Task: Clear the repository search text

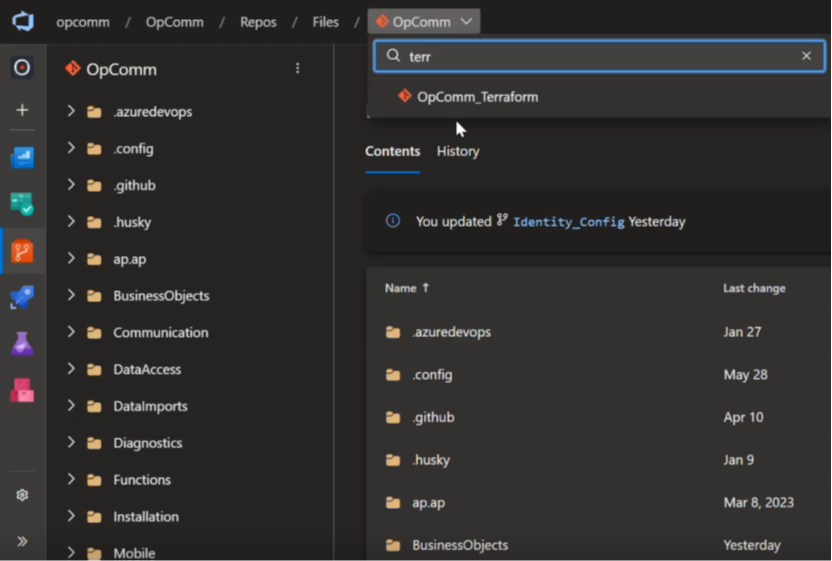Action: point(806,56)
